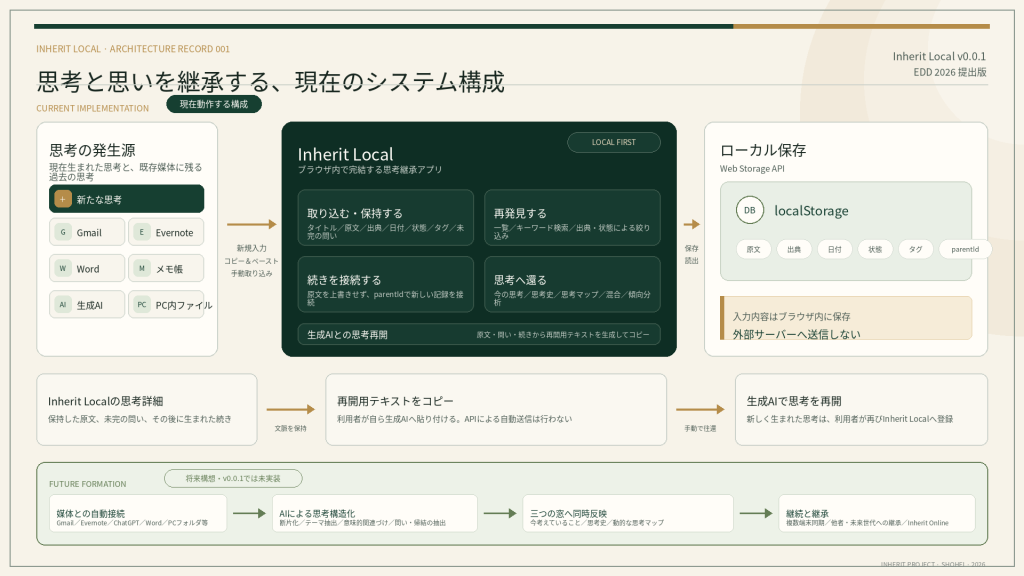This screenshot has height=576, width=1024.
Task: Click the 原文 field tag
Action: pyautogui.click(x=754, y=249)
